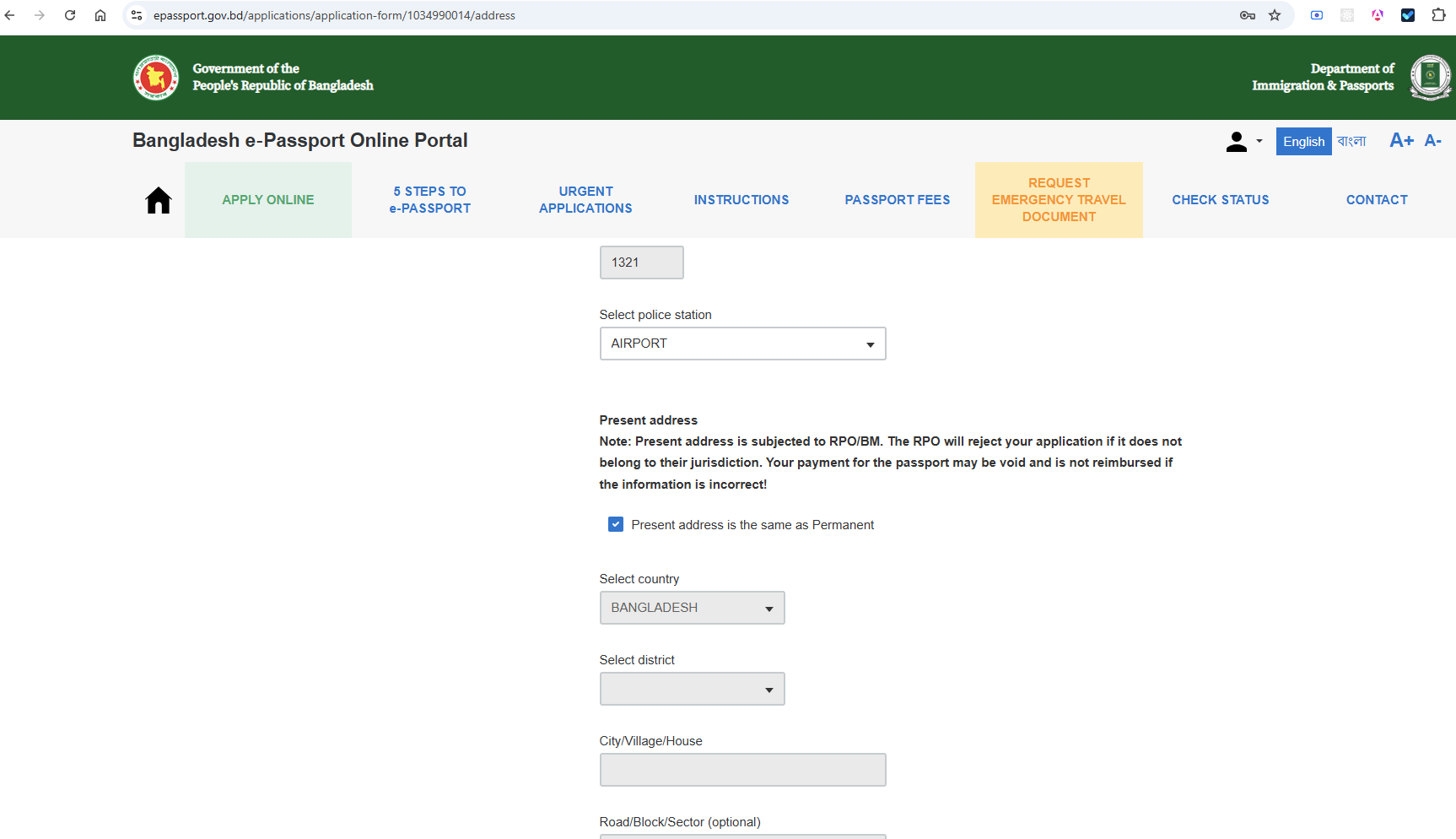Reload the page with refresh icon
The image size is (1456, 839).
pos(70,15)
